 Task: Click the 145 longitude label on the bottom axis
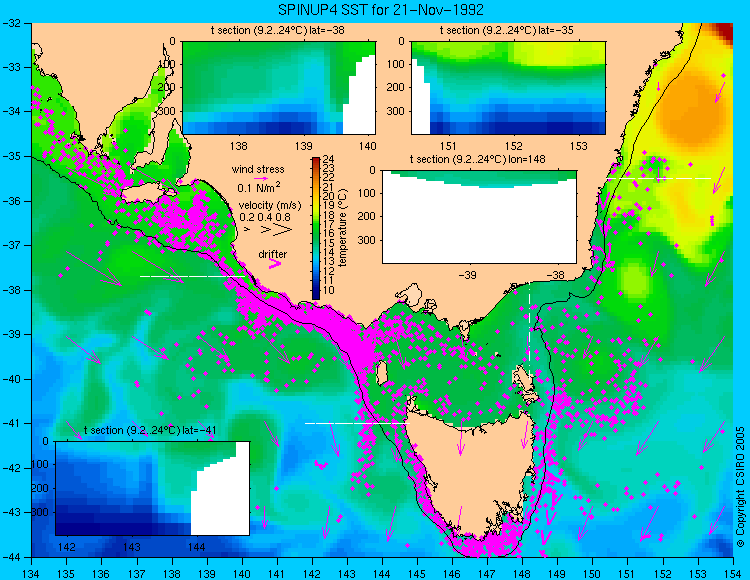click(417, 574)
